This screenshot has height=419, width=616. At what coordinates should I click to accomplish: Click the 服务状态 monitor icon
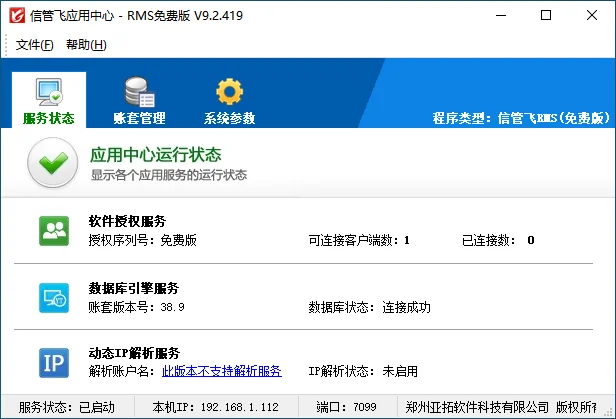coord(49,92)
